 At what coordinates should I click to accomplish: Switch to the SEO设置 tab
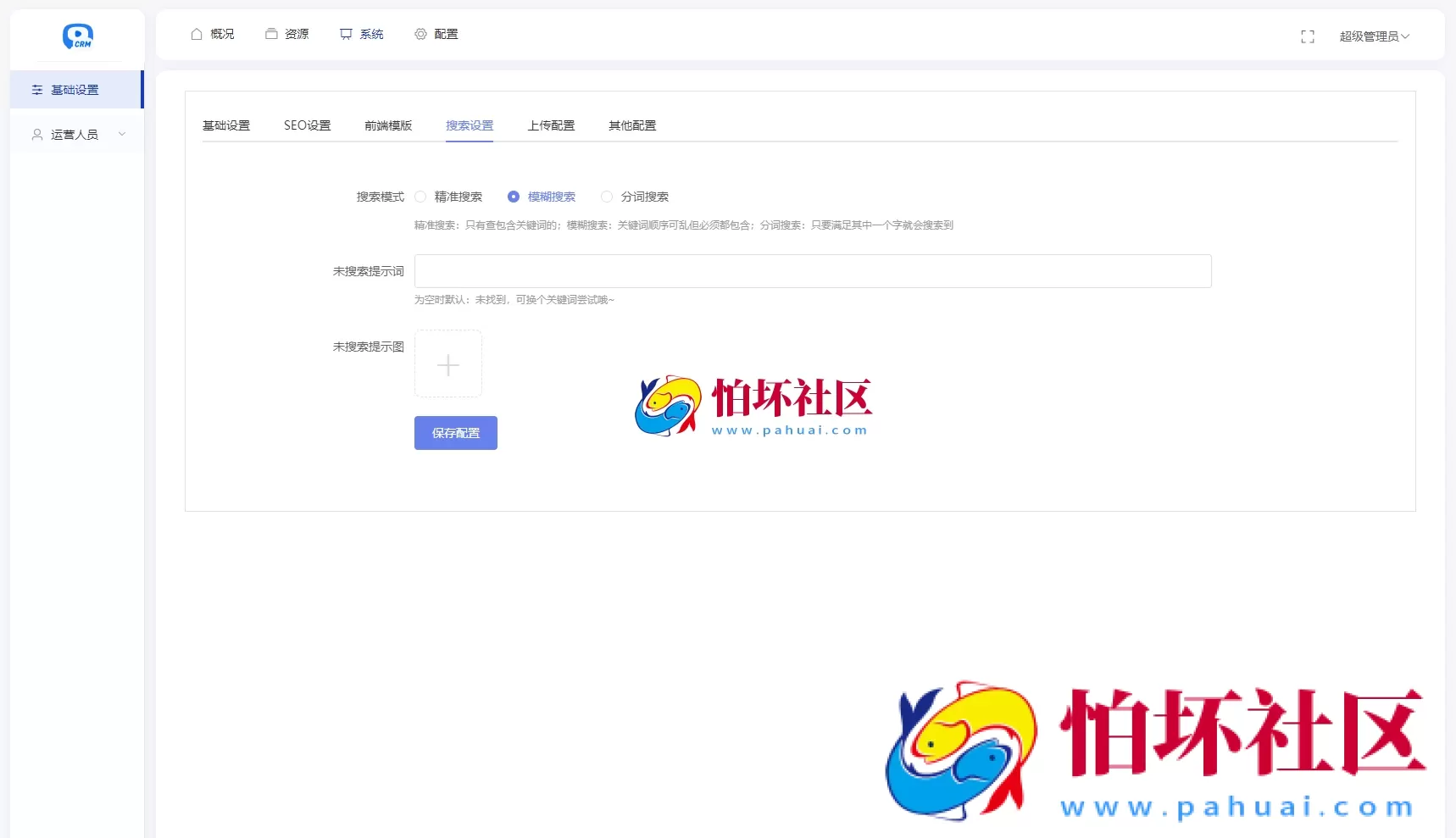[x=308, y=125]
